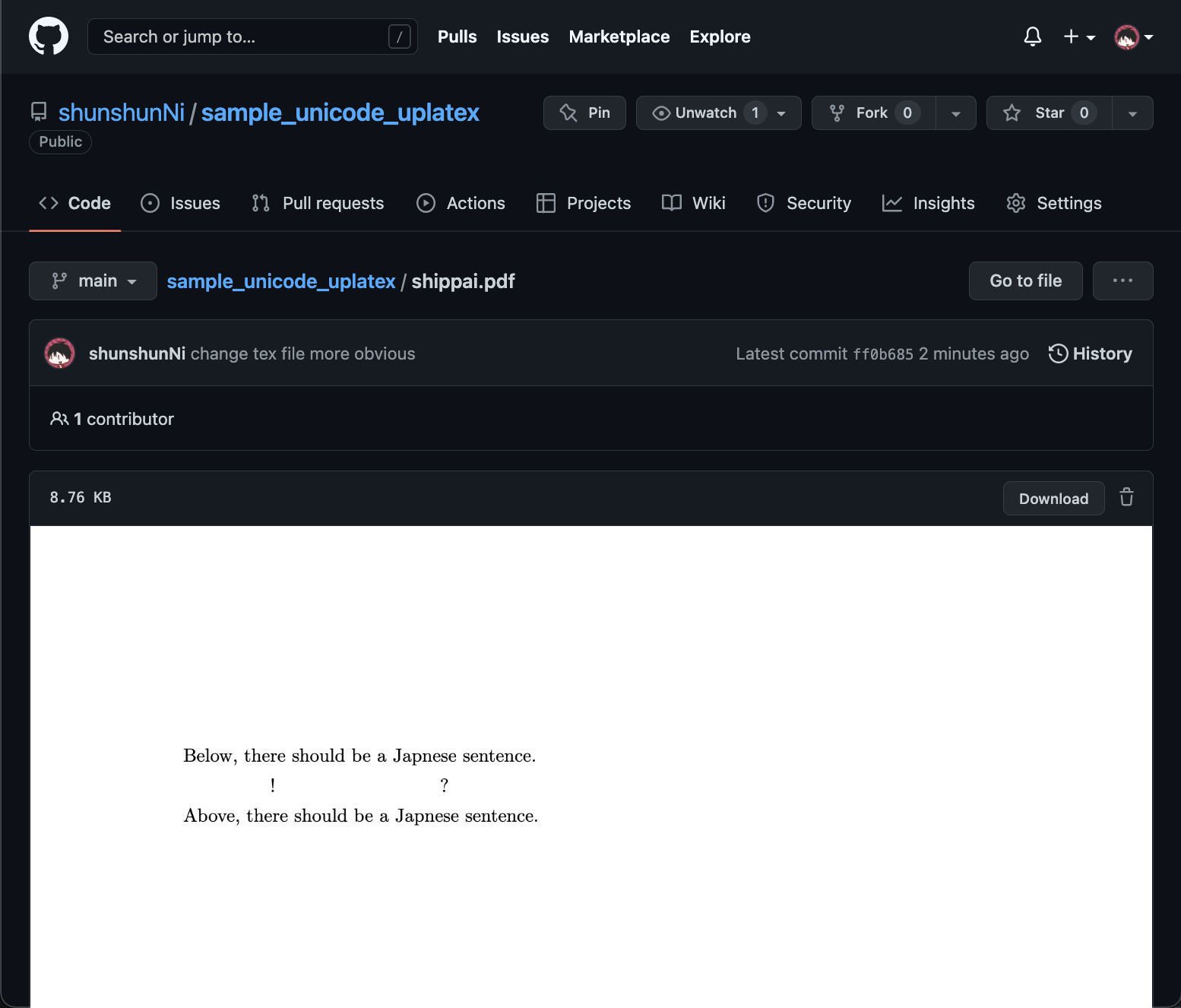Open the Insights tab
Viewport: 1181px width, 1008px height.
(928, 203)
